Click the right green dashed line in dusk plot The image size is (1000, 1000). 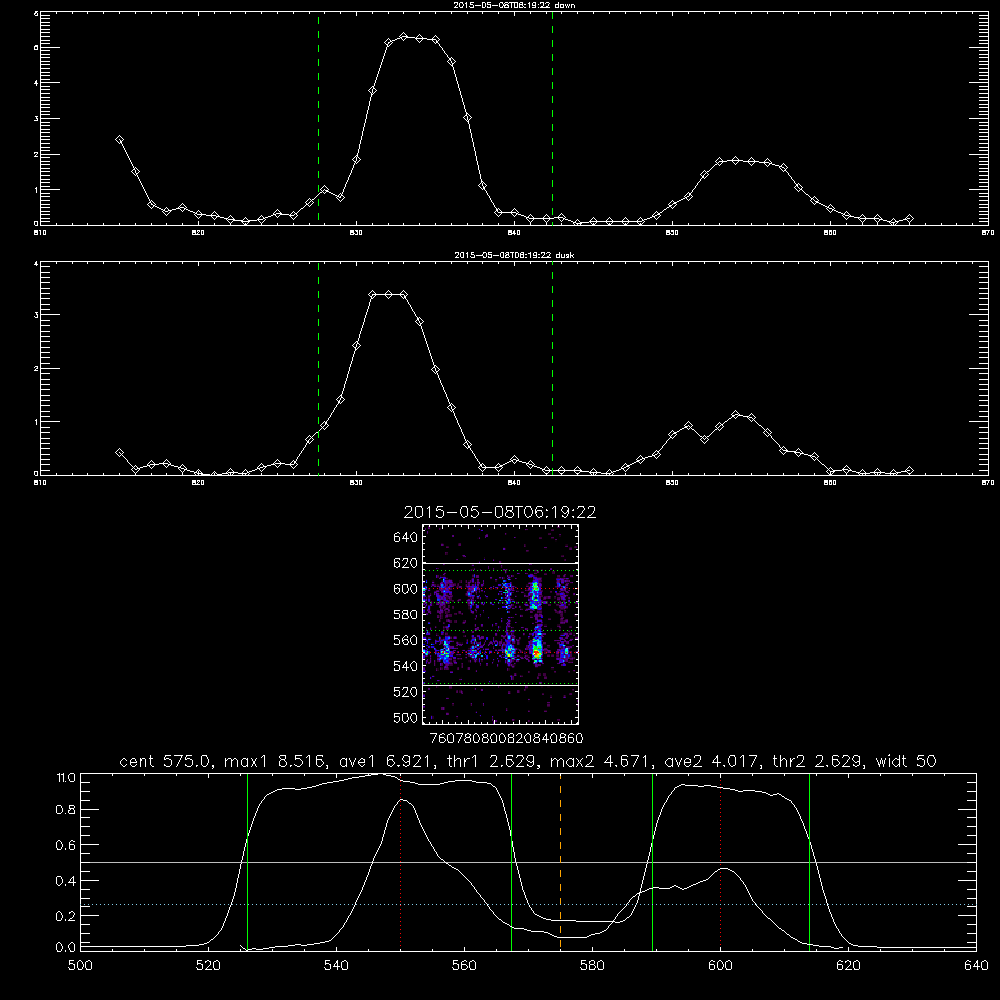[552, 368]
